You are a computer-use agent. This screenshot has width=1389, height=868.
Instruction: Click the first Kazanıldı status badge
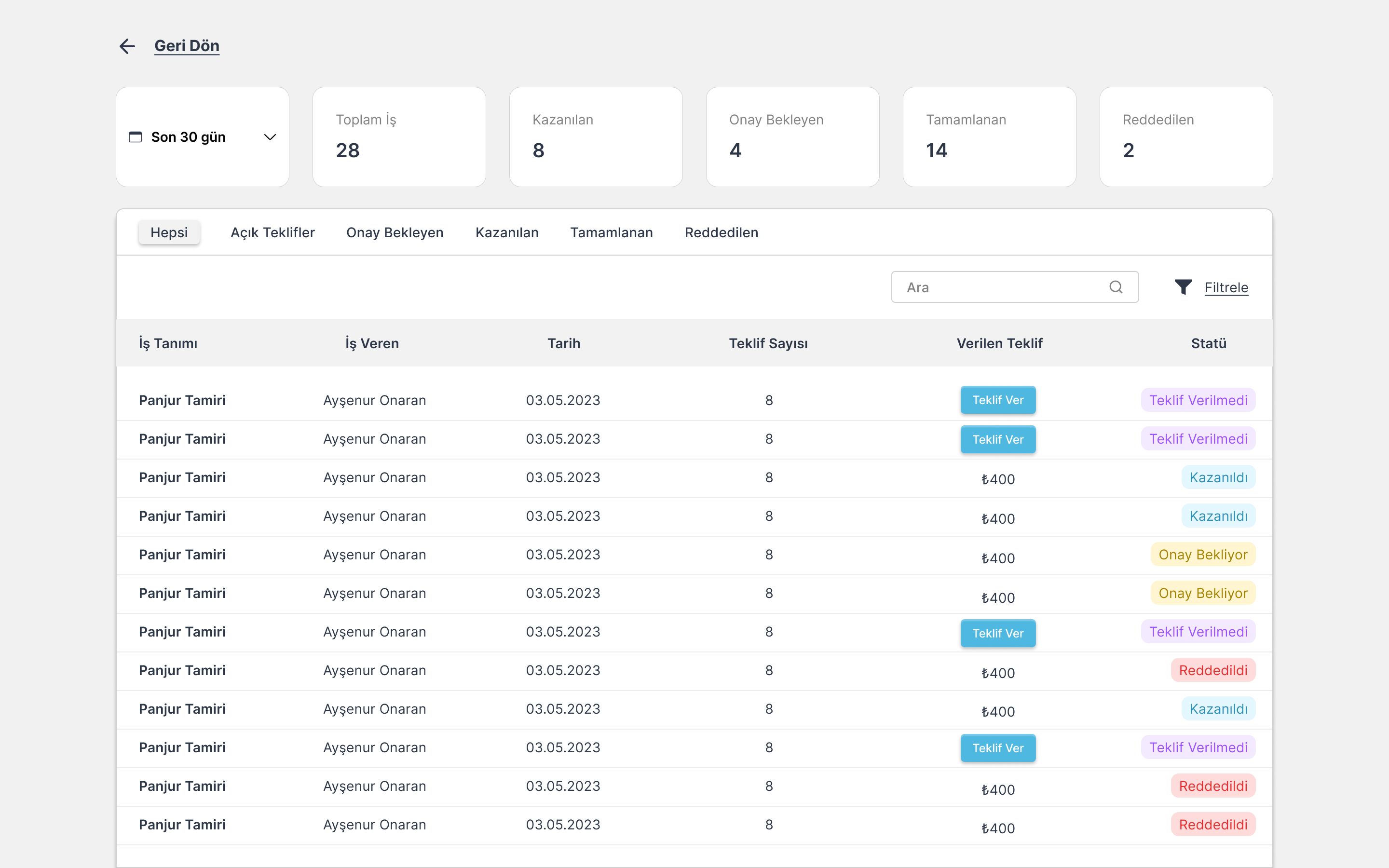1218,477
